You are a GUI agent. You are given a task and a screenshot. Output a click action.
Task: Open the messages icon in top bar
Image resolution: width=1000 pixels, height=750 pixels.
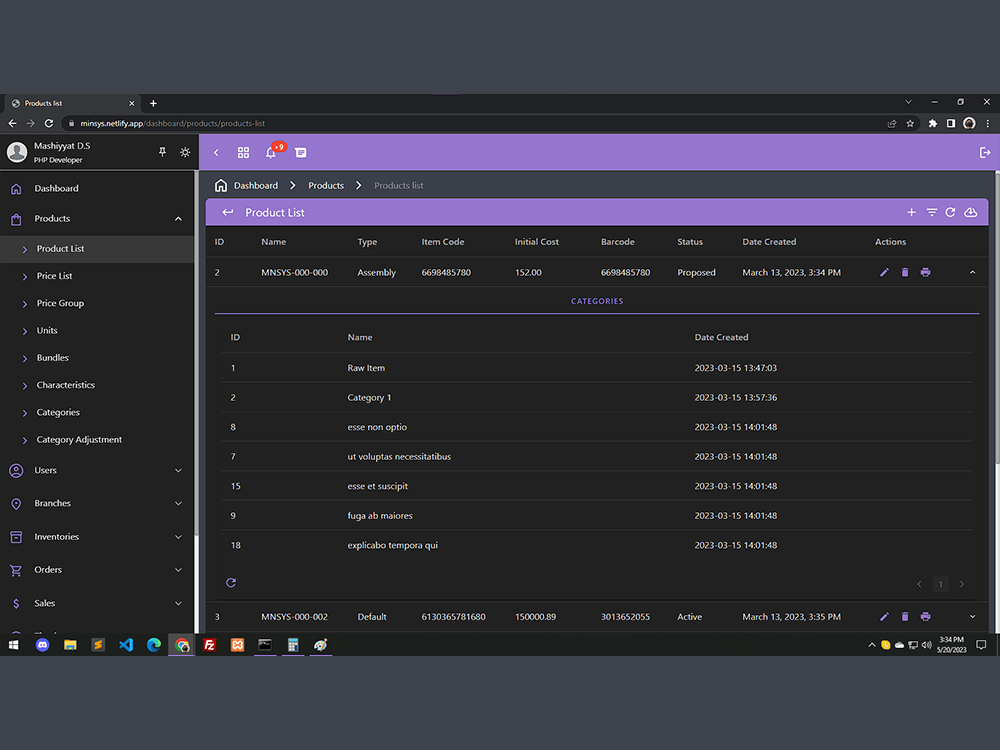[300, 152]
